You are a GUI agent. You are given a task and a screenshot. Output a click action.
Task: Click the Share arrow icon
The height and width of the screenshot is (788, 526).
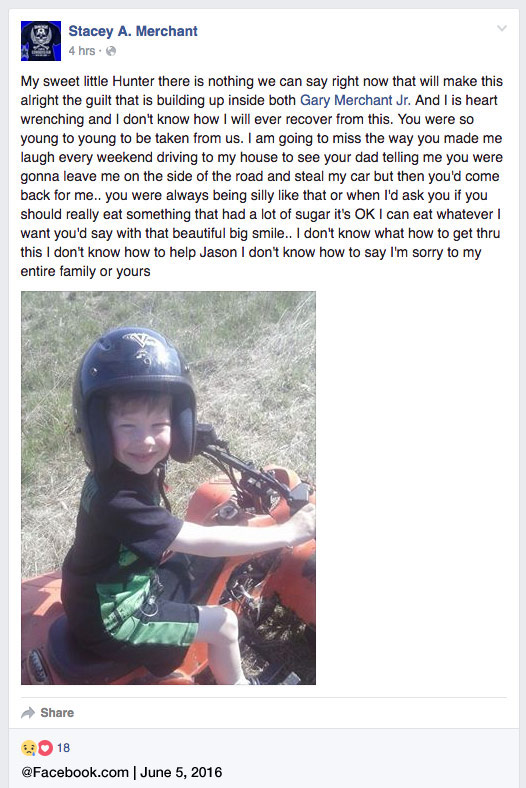click(28, 713)
